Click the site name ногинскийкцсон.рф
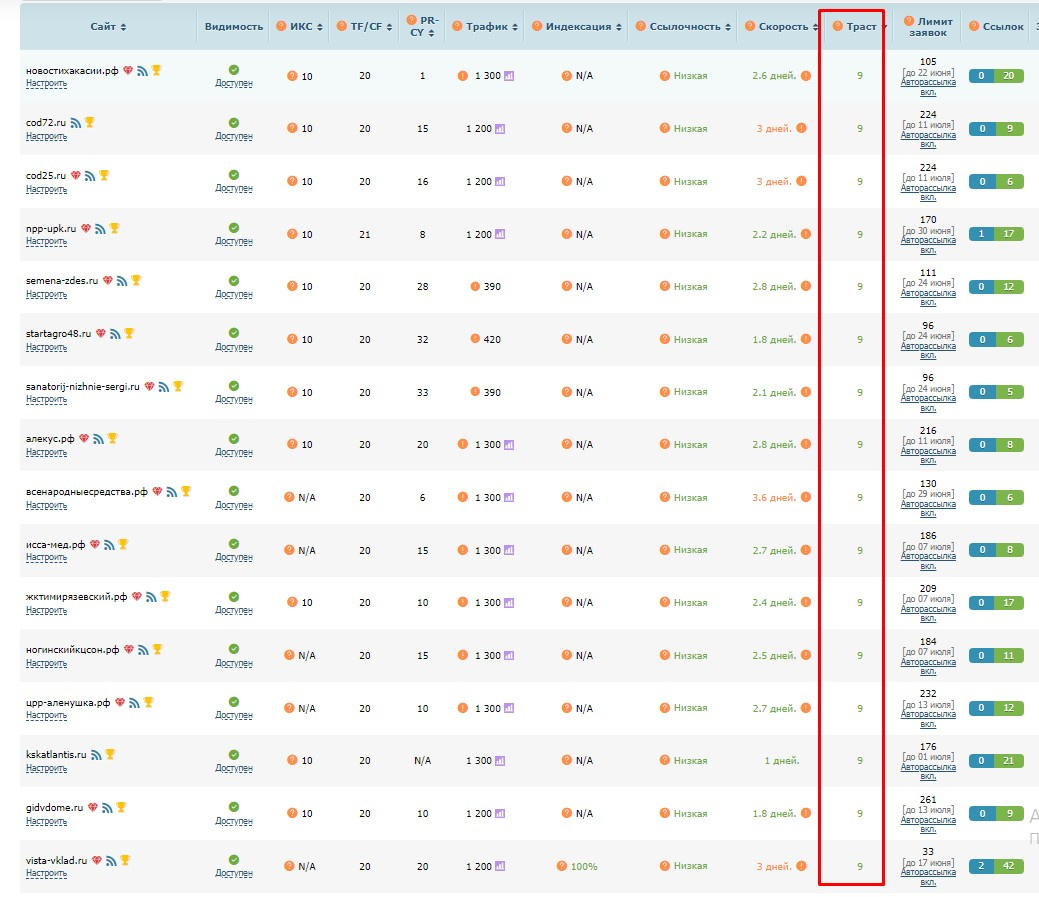This screenshot has width=1039, height=897. [x=72, y=650]
